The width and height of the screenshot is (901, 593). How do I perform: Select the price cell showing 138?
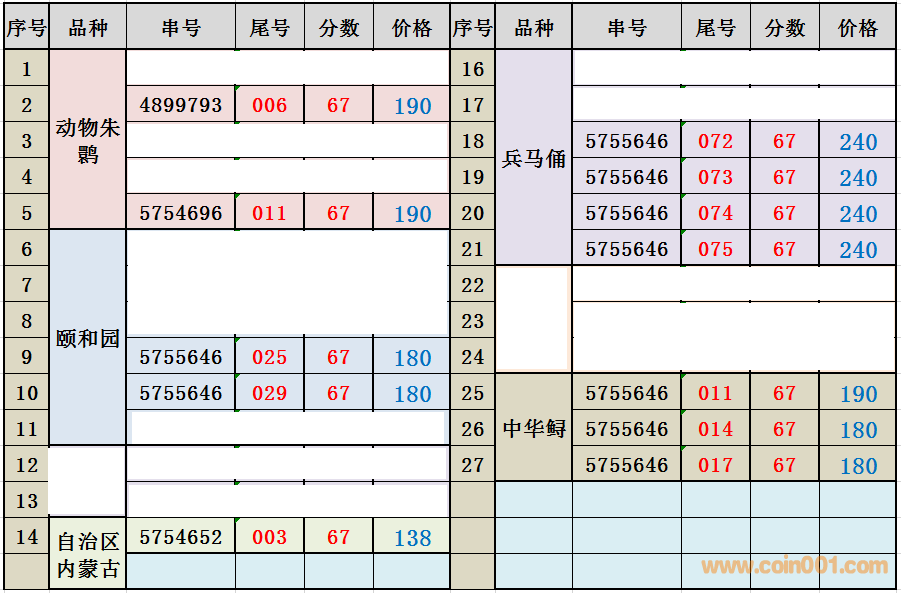(412, 537)
